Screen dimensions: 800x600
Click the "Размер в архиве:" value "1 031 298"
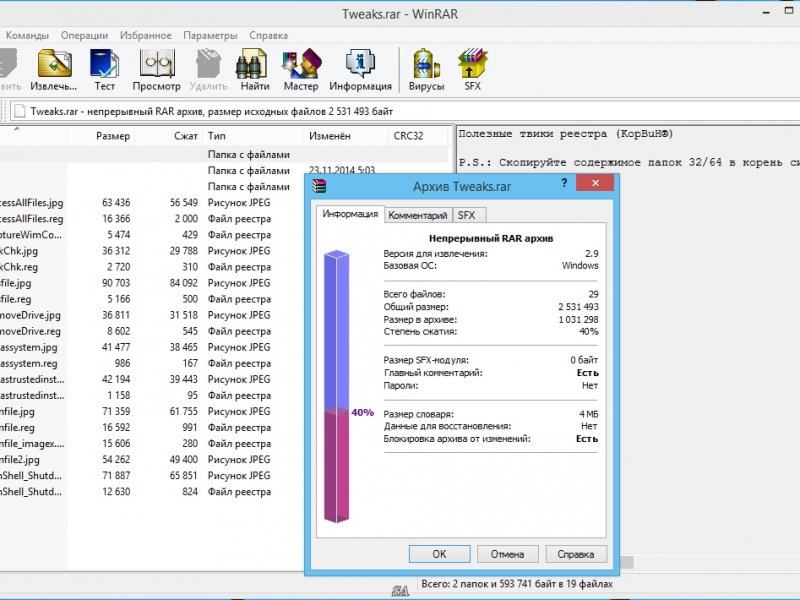click(578, 319)
